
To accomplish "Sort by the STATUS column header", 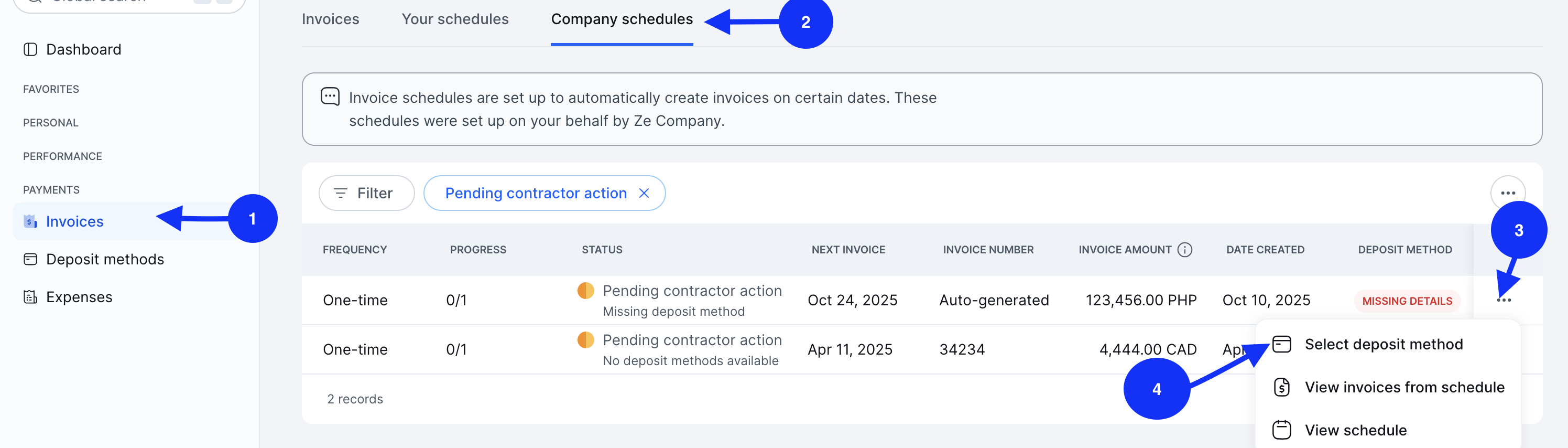I will (x=602, y=250).
